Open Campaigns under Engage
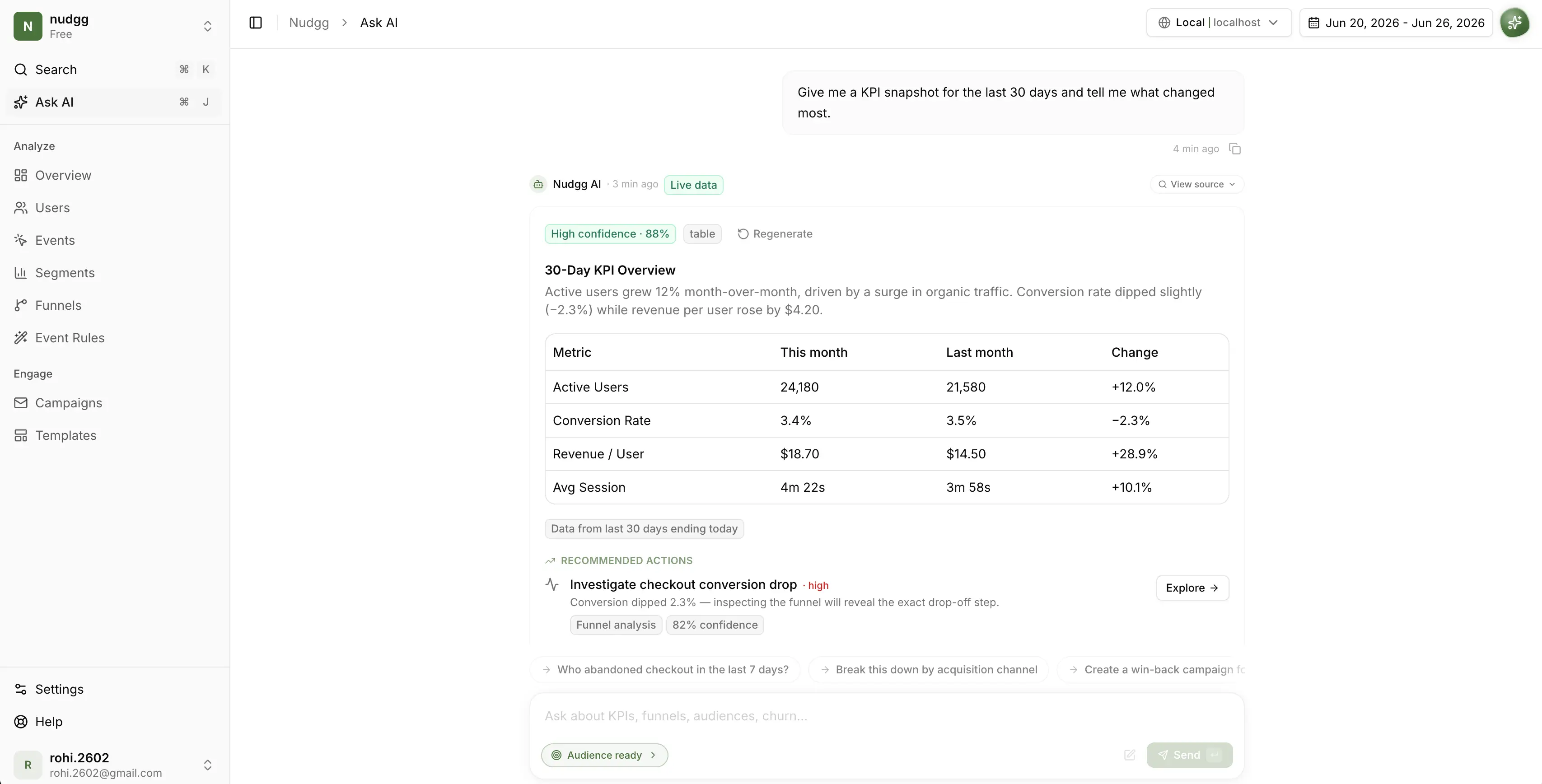This screenshot has width=1542, height=784. (x=114, y=403)
